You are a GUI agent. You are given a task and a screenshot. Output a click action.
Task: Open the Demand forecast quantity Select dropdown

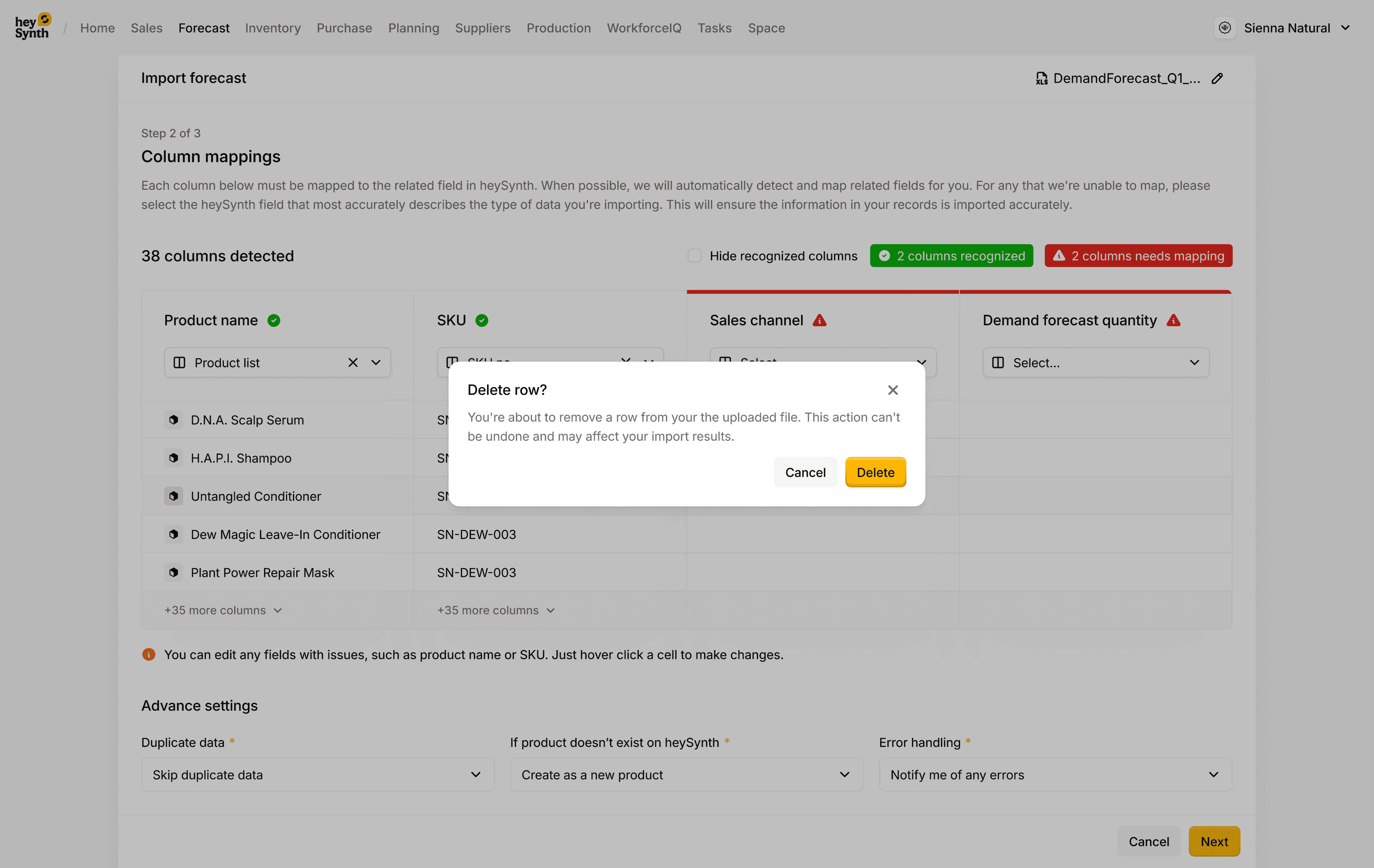coord(1096,362)
